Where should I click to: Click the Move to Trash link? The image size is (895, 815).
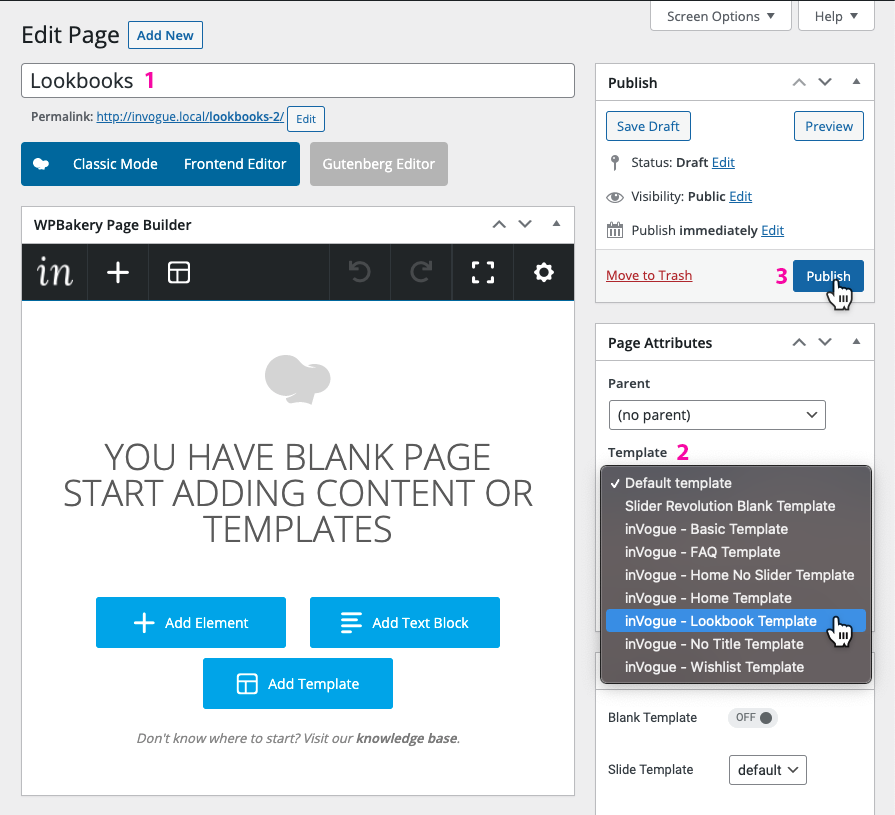click(649, 275)
